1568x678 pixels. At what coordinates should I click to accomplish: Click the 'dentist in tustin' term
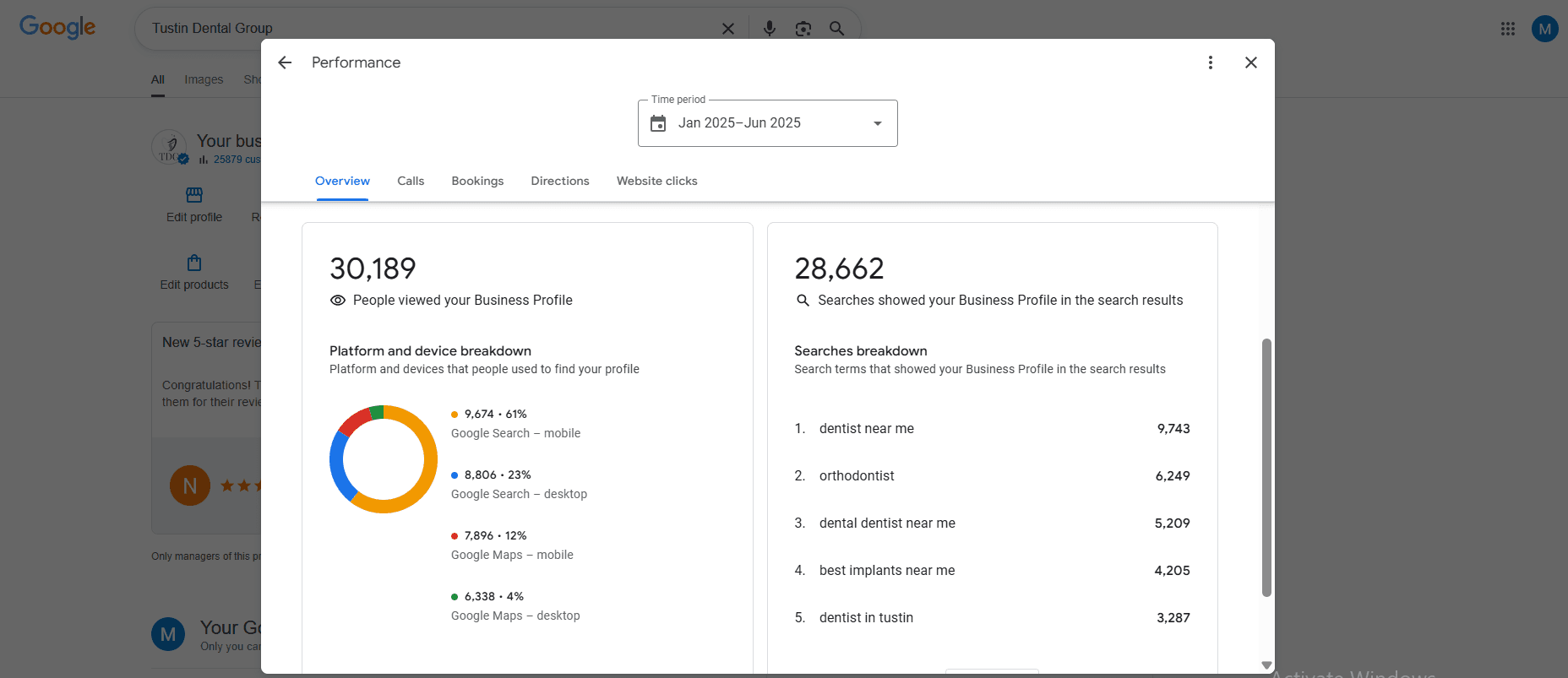pos(866,617)
